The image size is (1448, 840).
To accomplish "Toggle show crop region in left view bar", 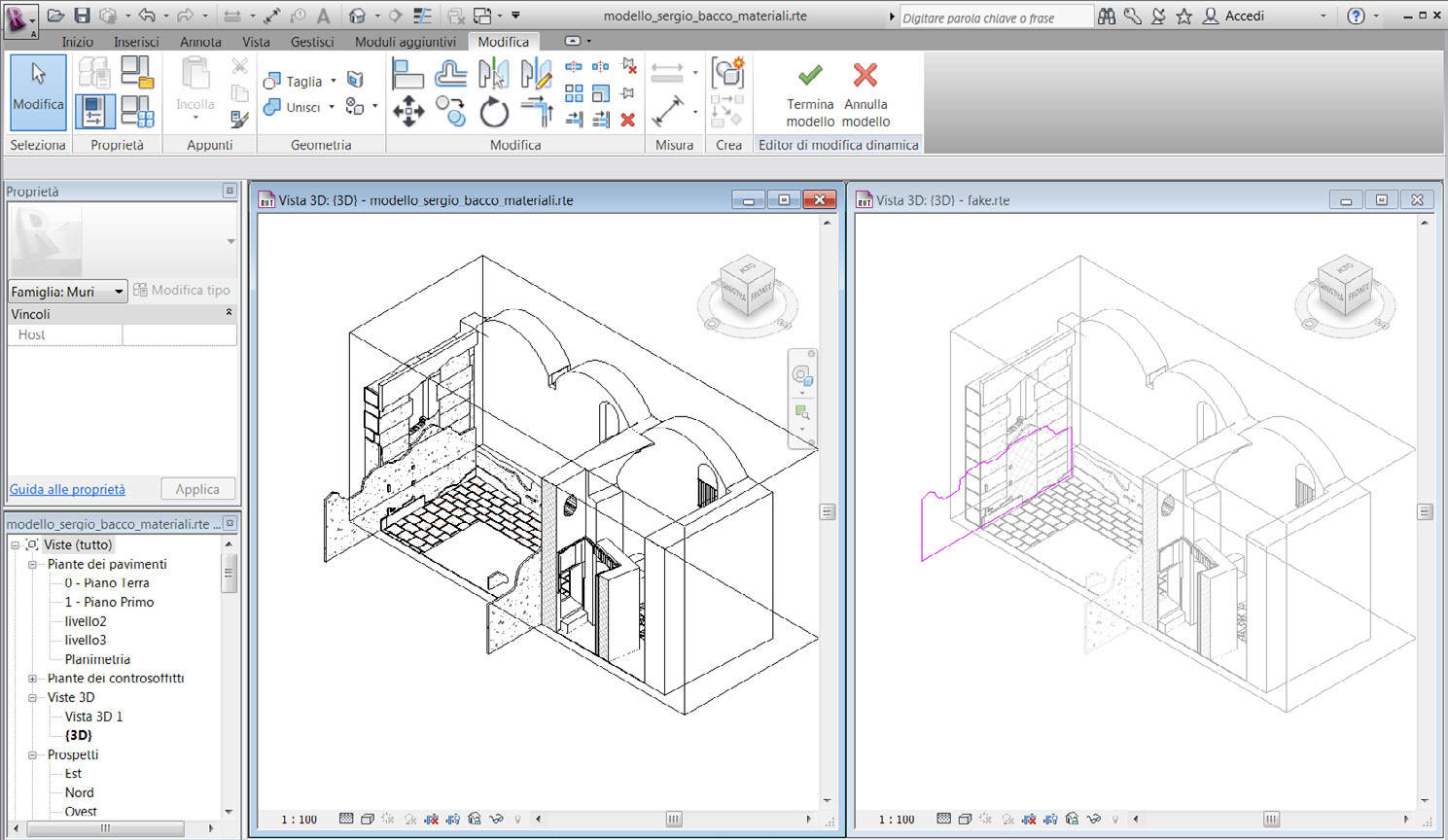I will click(x=453, y=820).
